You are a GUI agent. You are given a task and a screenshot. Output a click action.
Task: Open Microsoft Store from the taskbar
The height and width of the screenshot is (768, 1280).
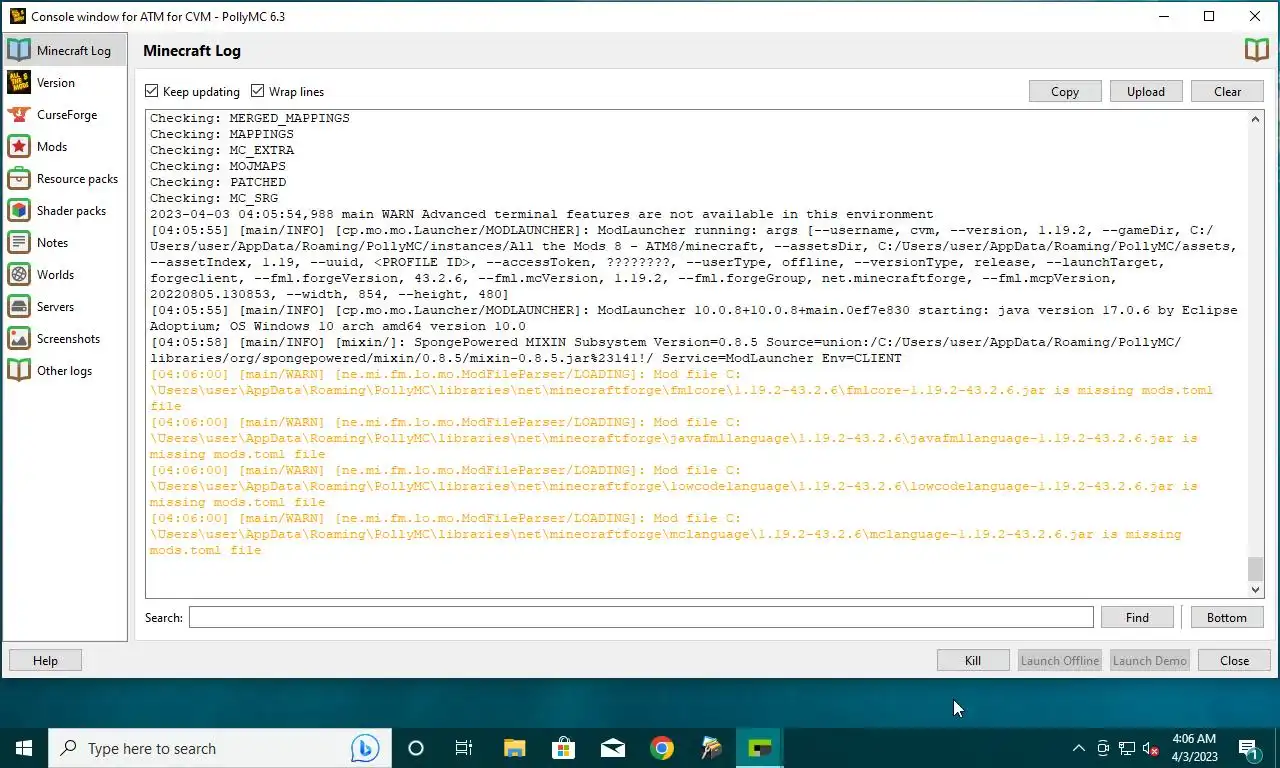(x=563, y=748)
